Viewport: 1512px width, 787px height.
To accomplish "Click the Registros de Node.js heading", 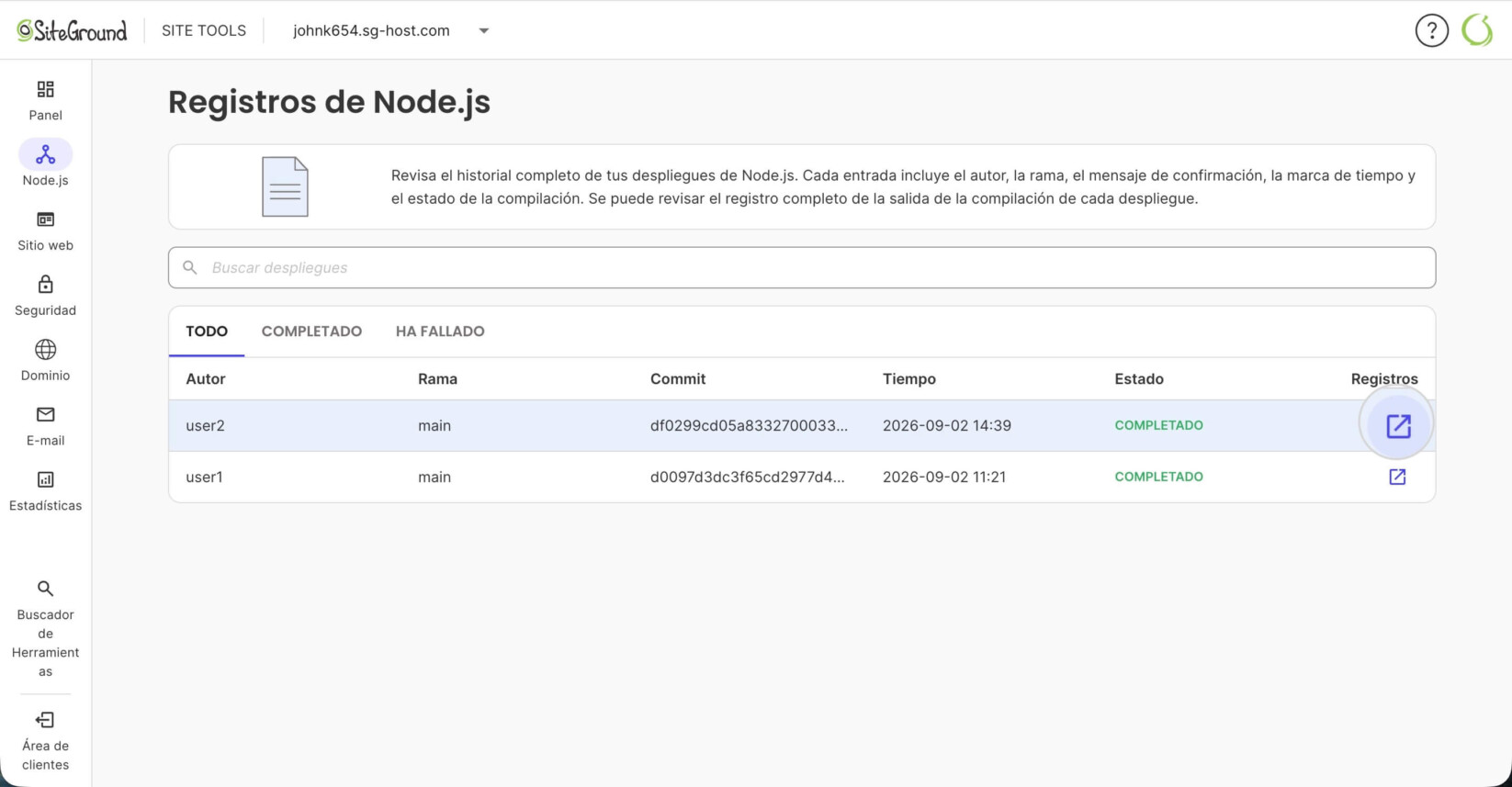I will 329,102.
